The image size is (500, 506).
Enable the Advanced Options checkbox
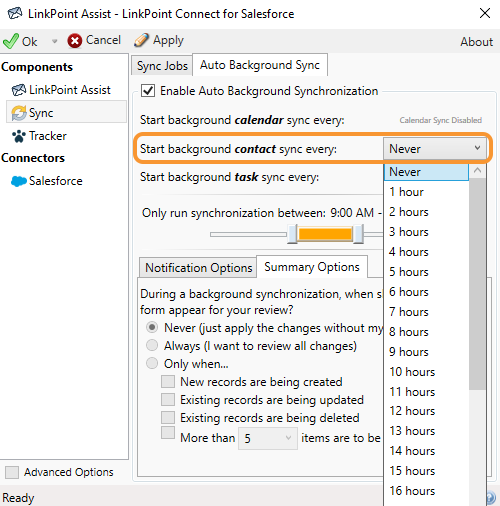pos(12,472)
